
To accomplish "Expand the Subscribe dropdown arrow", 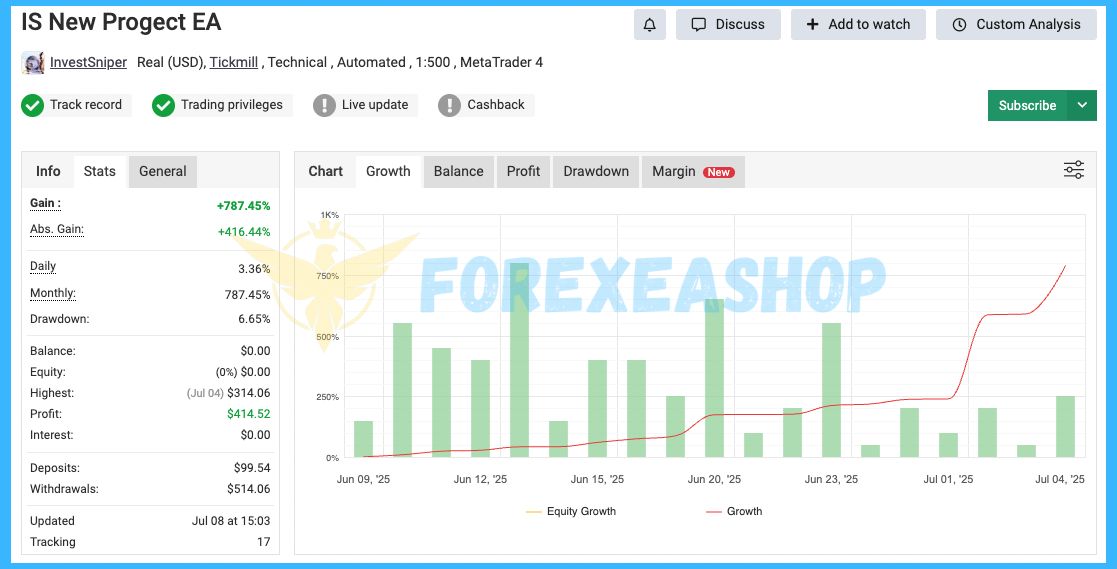I will click(1082, 105).
